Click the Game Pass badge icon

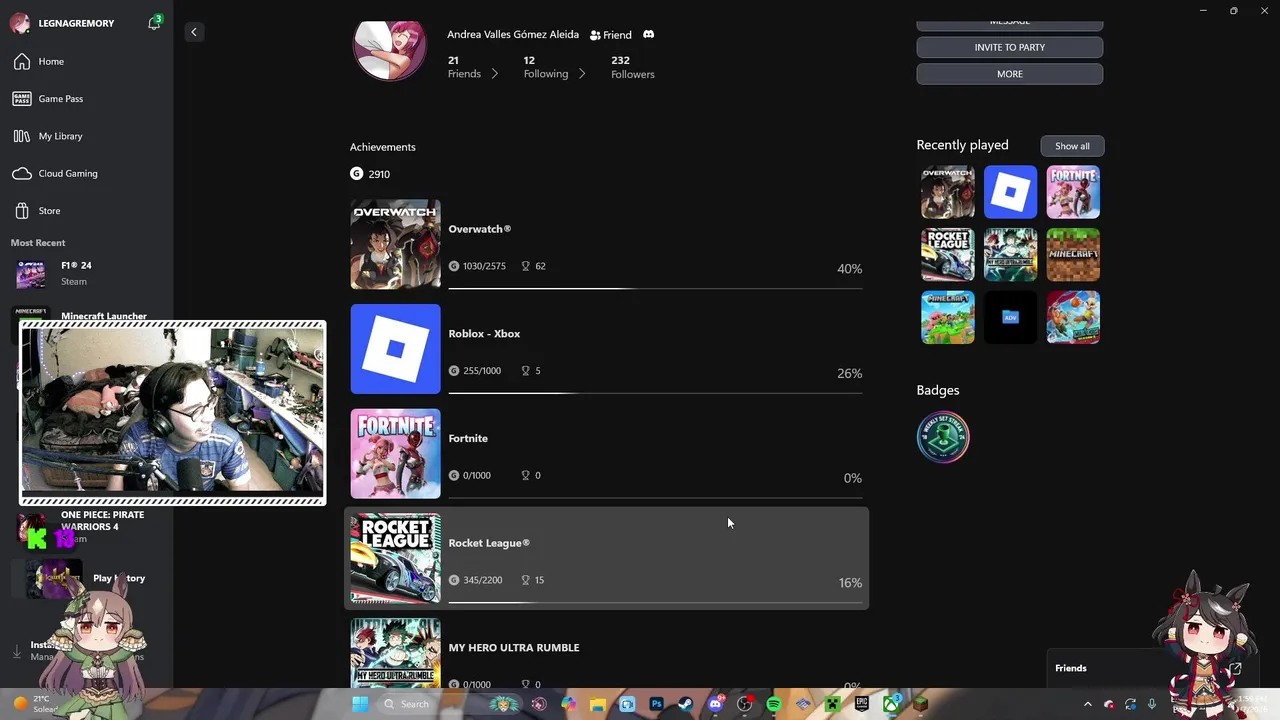pos(22,99)
